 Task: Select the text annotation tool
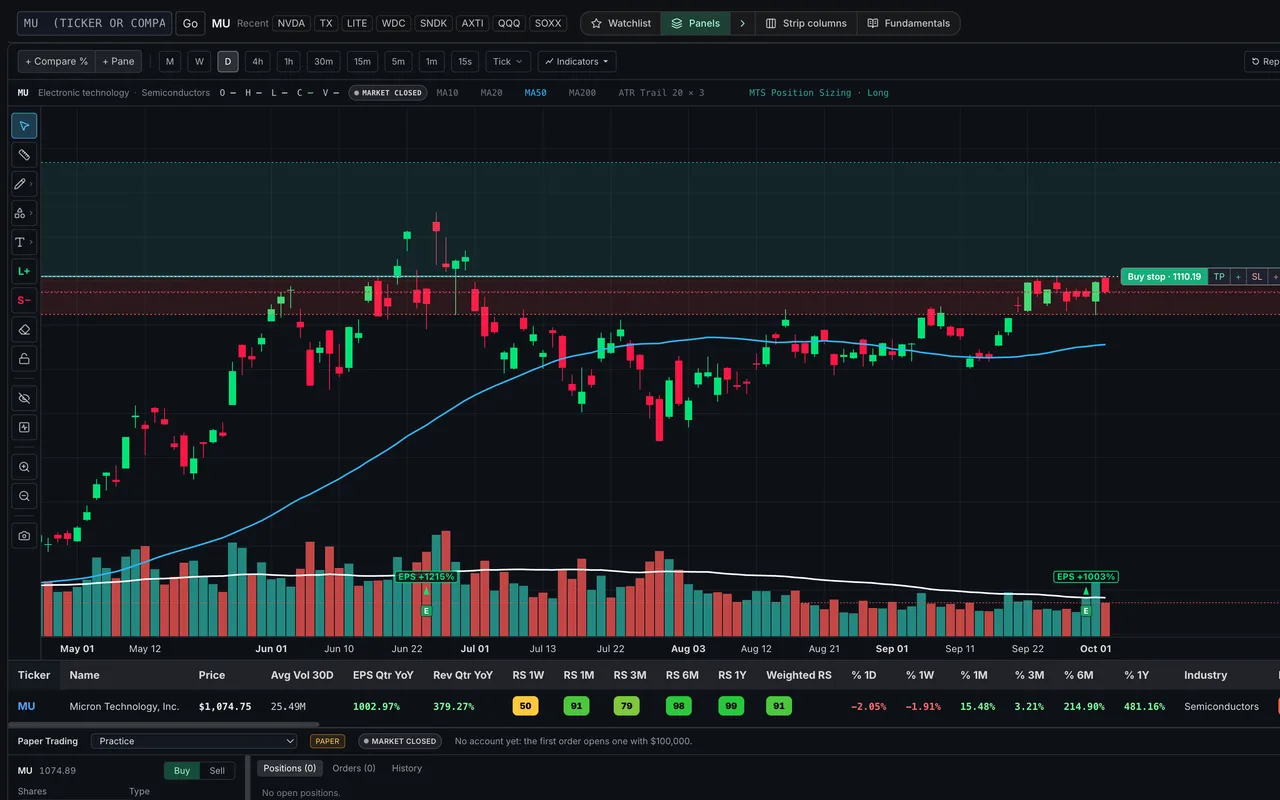pos(20,242)
